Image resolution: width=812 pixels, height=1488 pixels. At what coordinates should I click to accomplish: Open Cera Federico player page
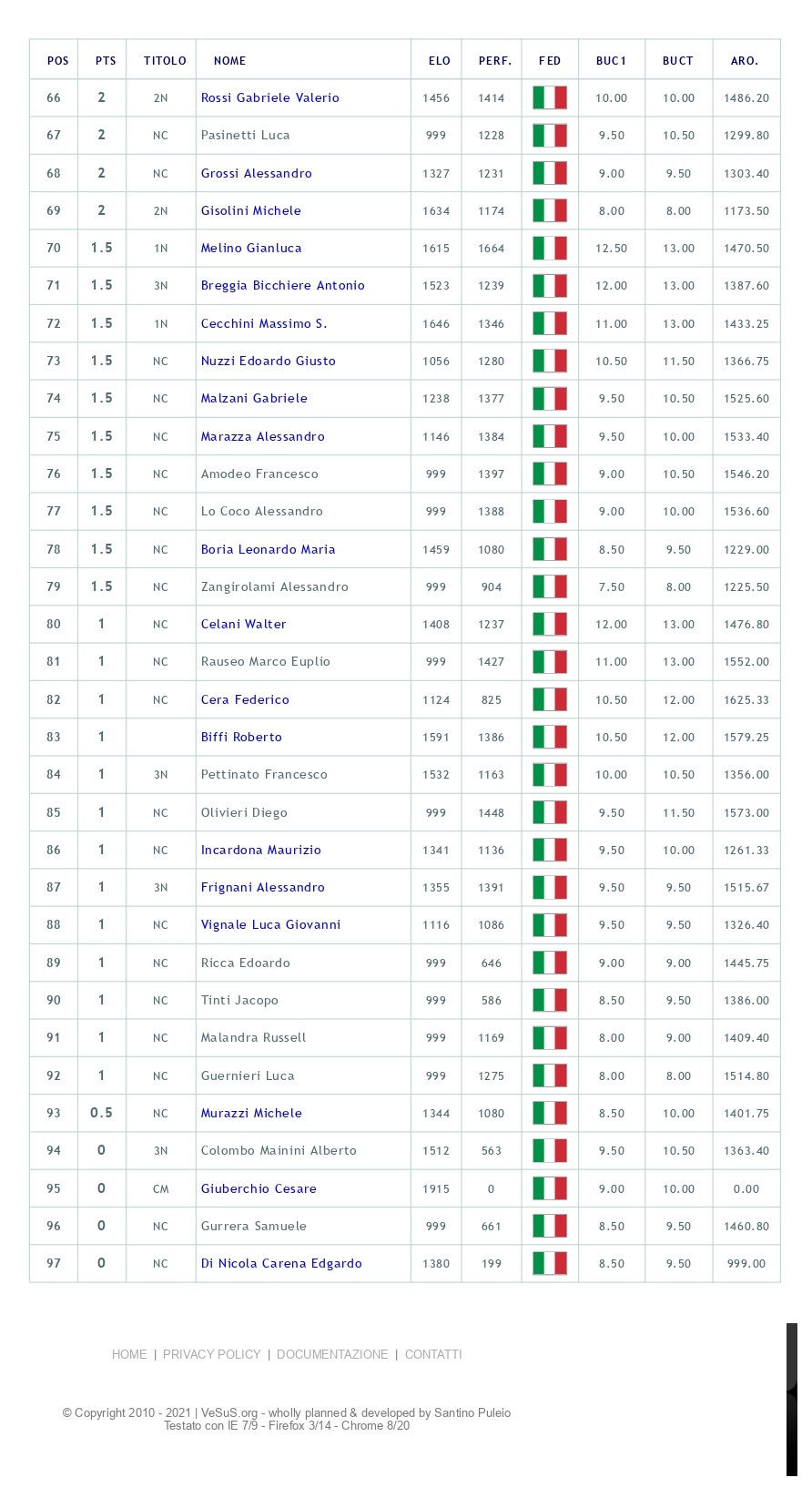click(x=245, y=699)
